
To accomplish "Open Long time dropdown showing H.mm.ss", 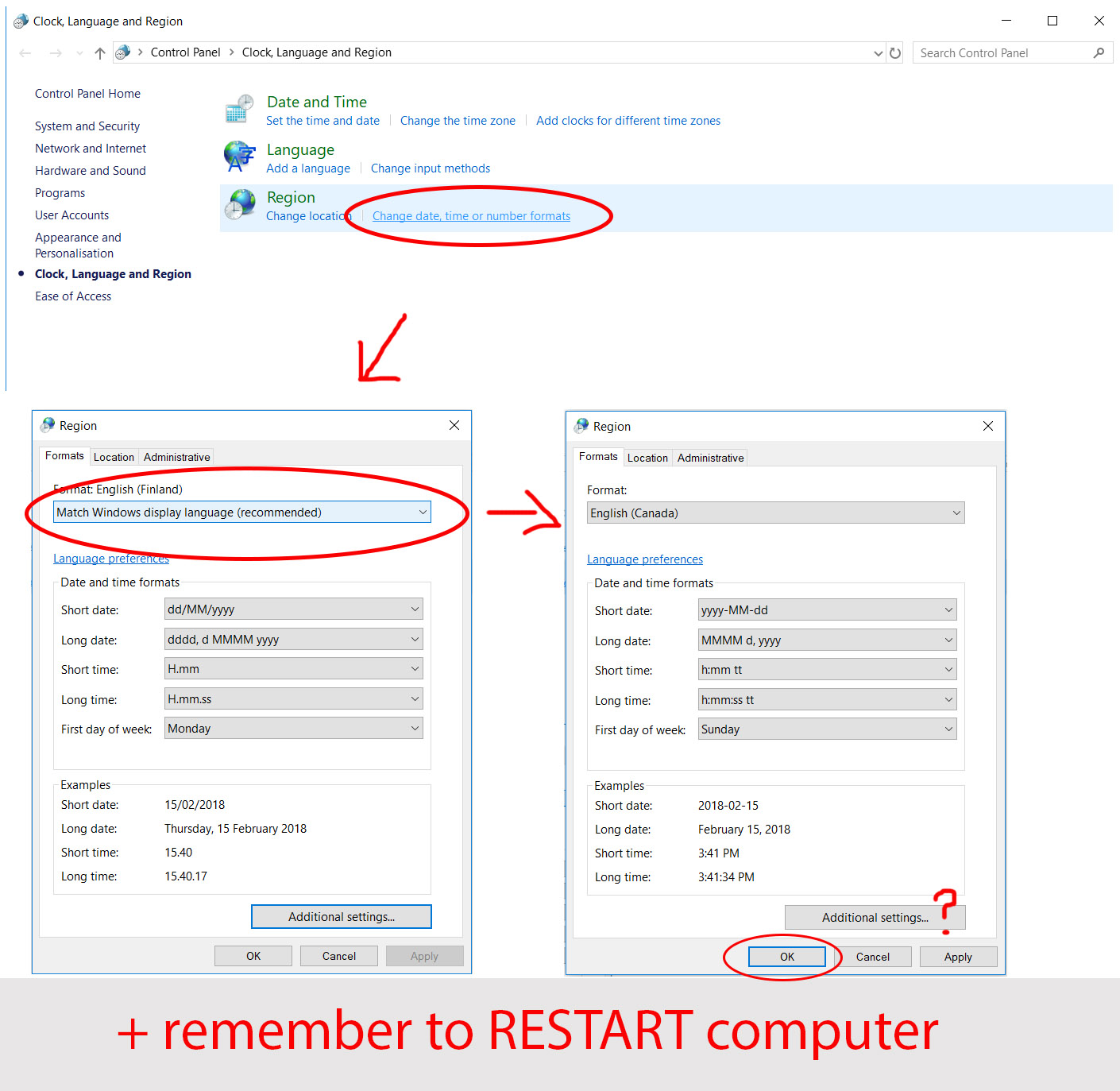I will pyautogui.click(x=294, y=699).
